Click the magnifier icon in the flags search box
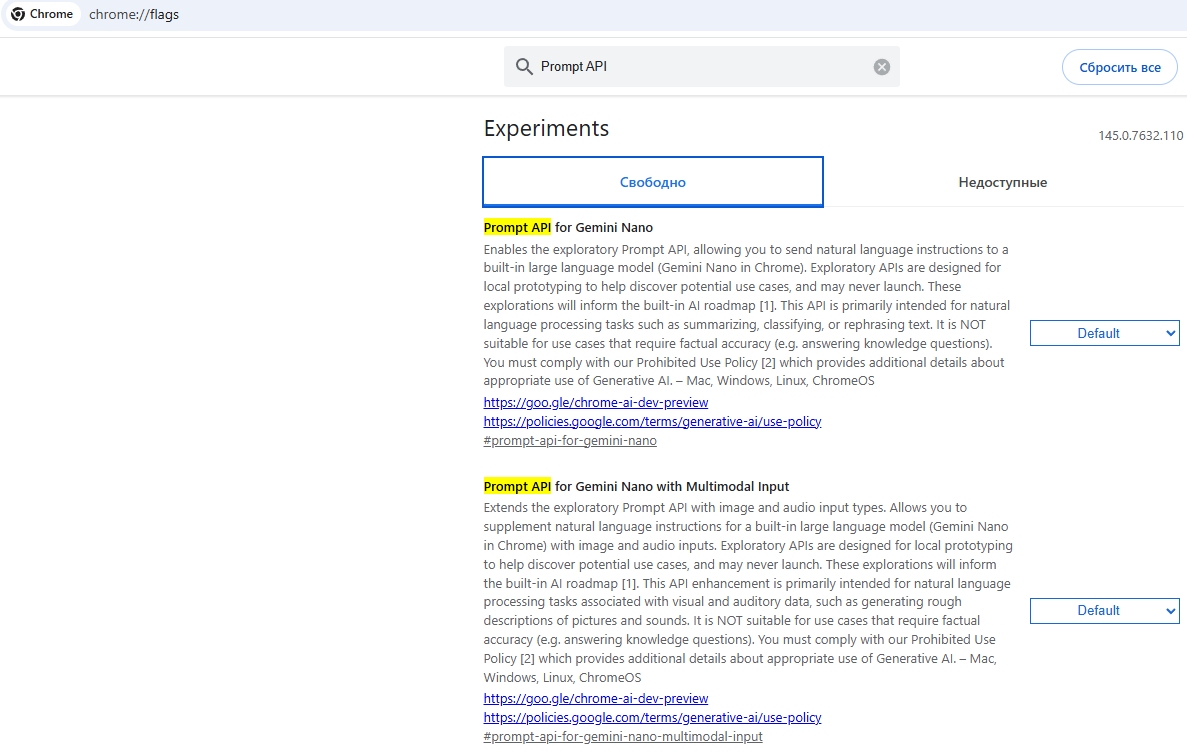Screen dimensions: 1187x752 (x=524, y=67)
